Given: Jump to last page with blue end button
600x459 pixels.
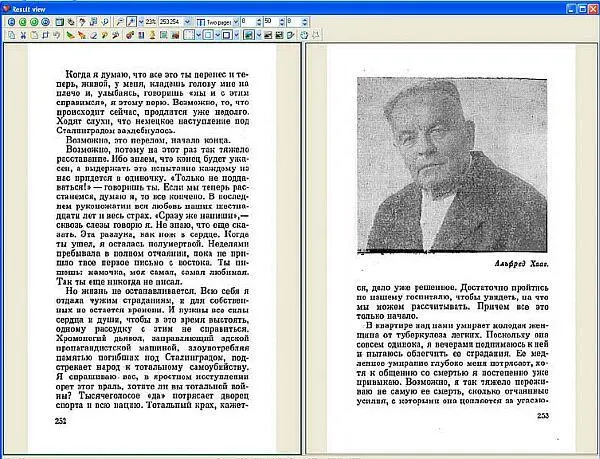Looking at the screenshot, I should click(45, 22).
